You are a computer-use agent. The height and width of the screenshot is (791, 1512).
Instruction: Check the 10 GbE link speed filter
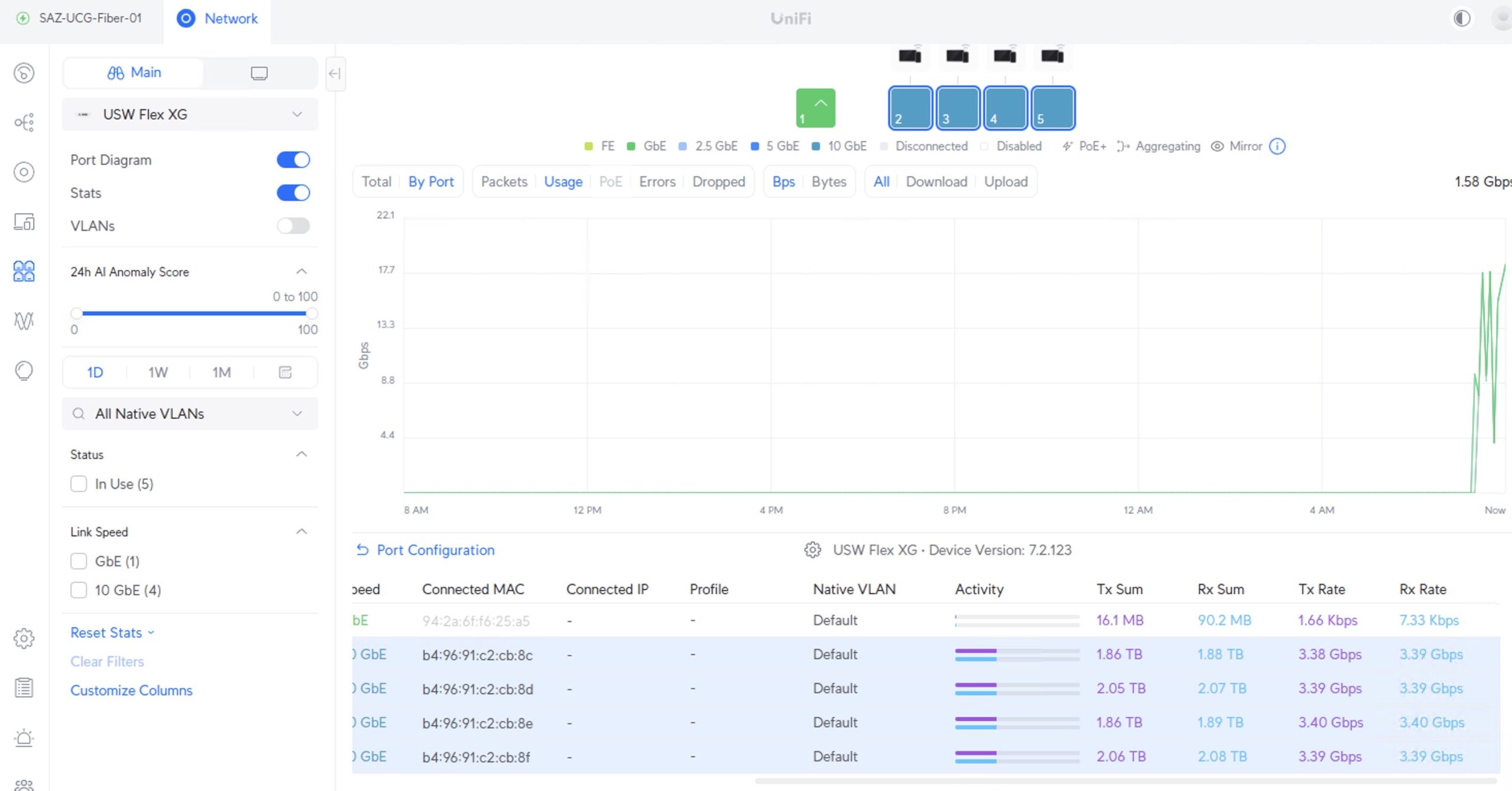[79, 590]
